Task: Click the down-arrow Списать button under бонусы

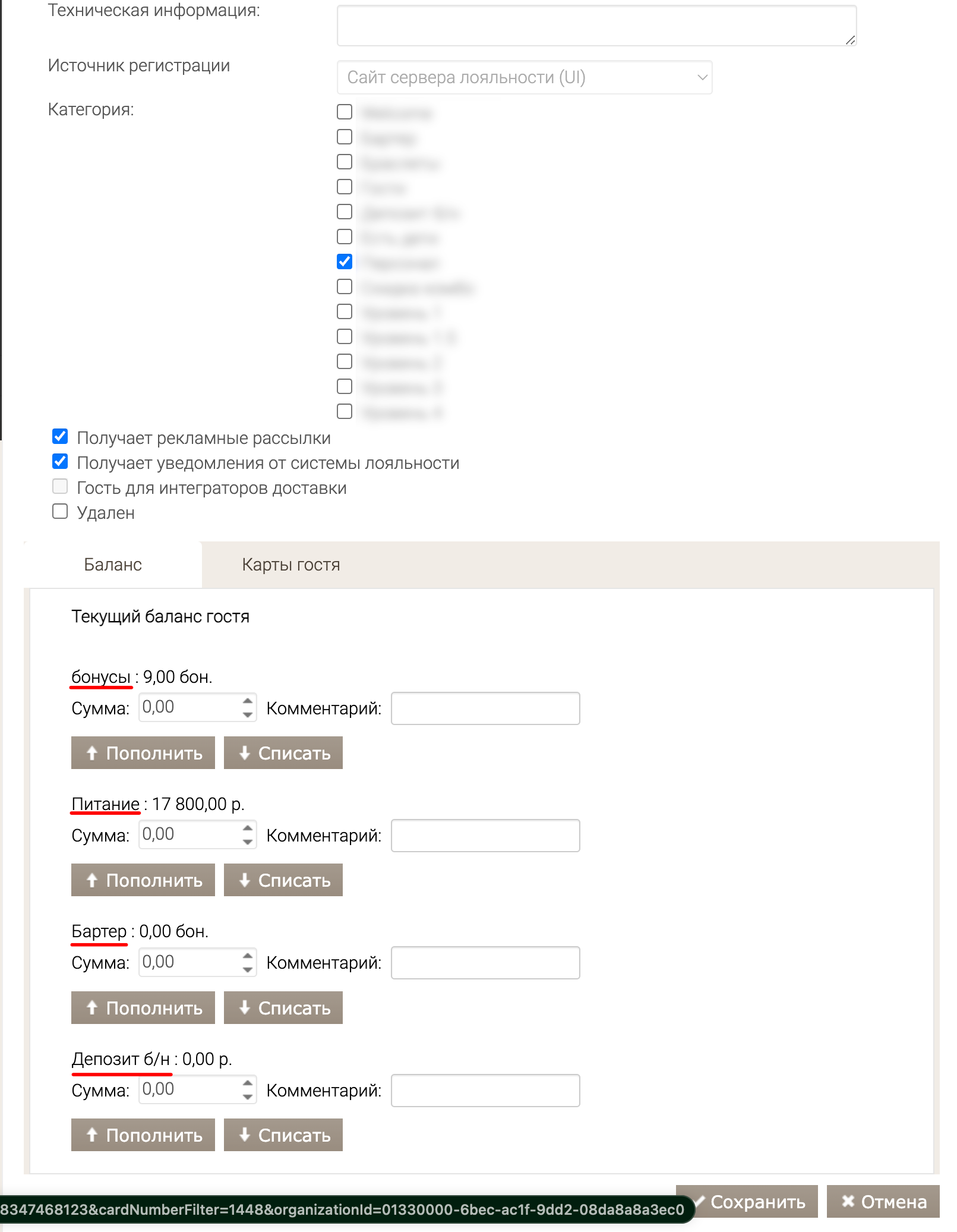Action: click(x=283, y=752)
